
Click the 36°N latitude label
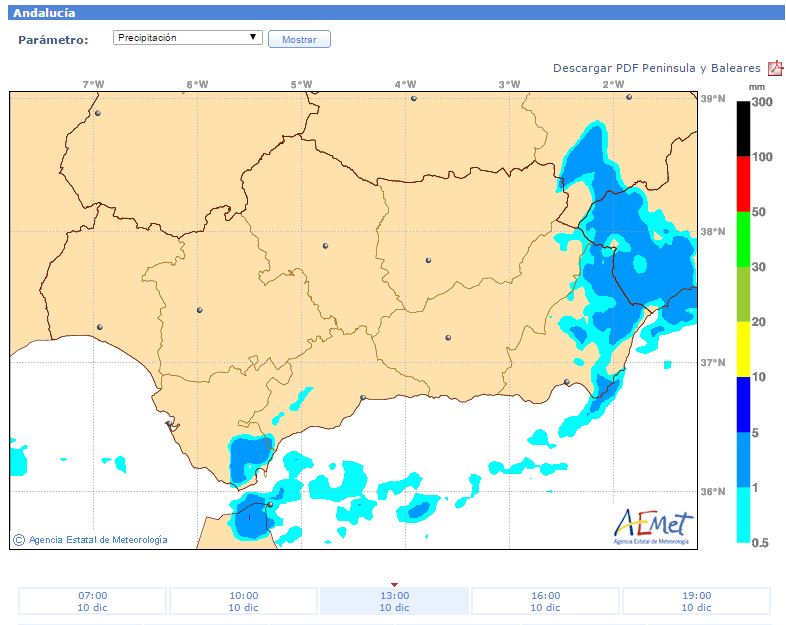(713, 491)
